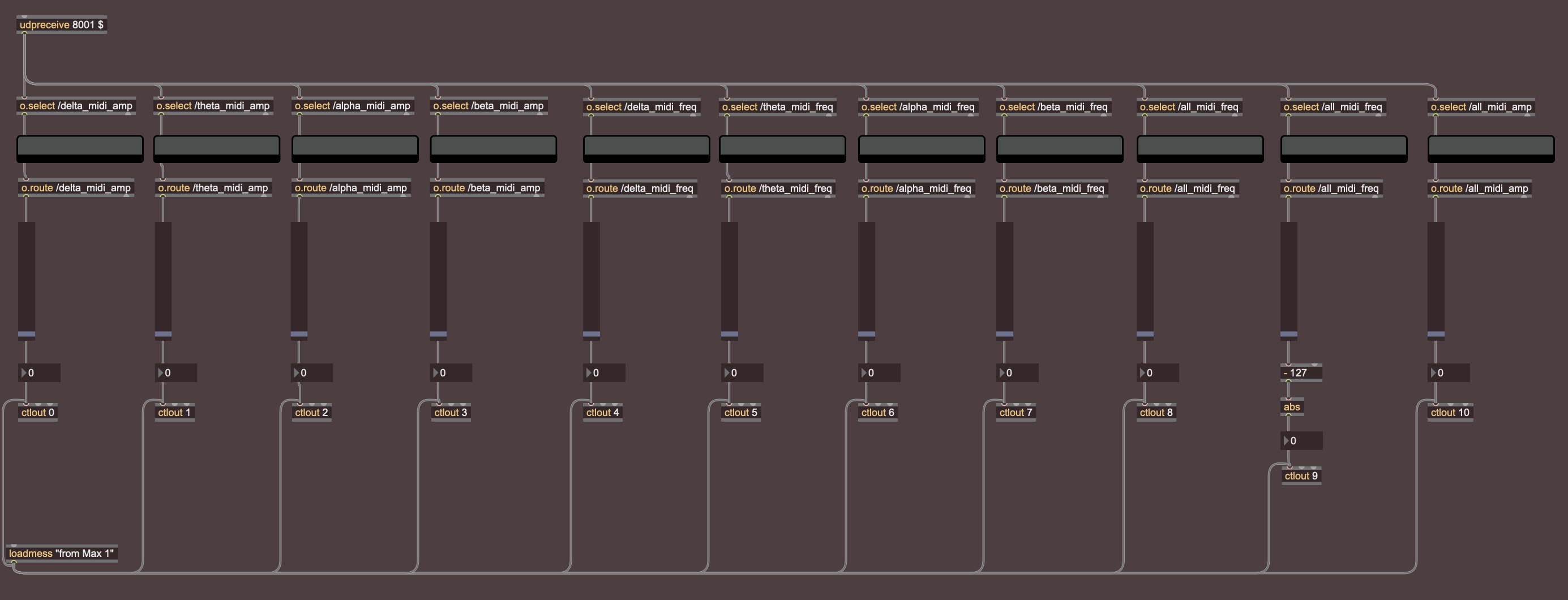Image resolution: width=1568 pixels, height=600 pixels.
Task: Click the vertical slider feeding ctlout 3
Action: [438, 280]
